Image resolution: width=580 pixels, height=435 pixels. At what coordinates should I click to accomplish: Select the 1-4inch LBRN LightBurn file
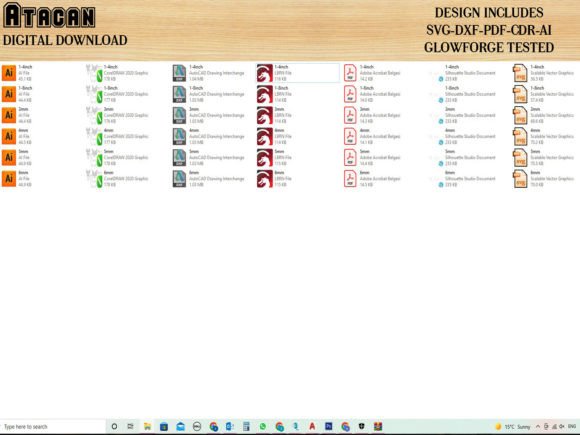(297, 73)
